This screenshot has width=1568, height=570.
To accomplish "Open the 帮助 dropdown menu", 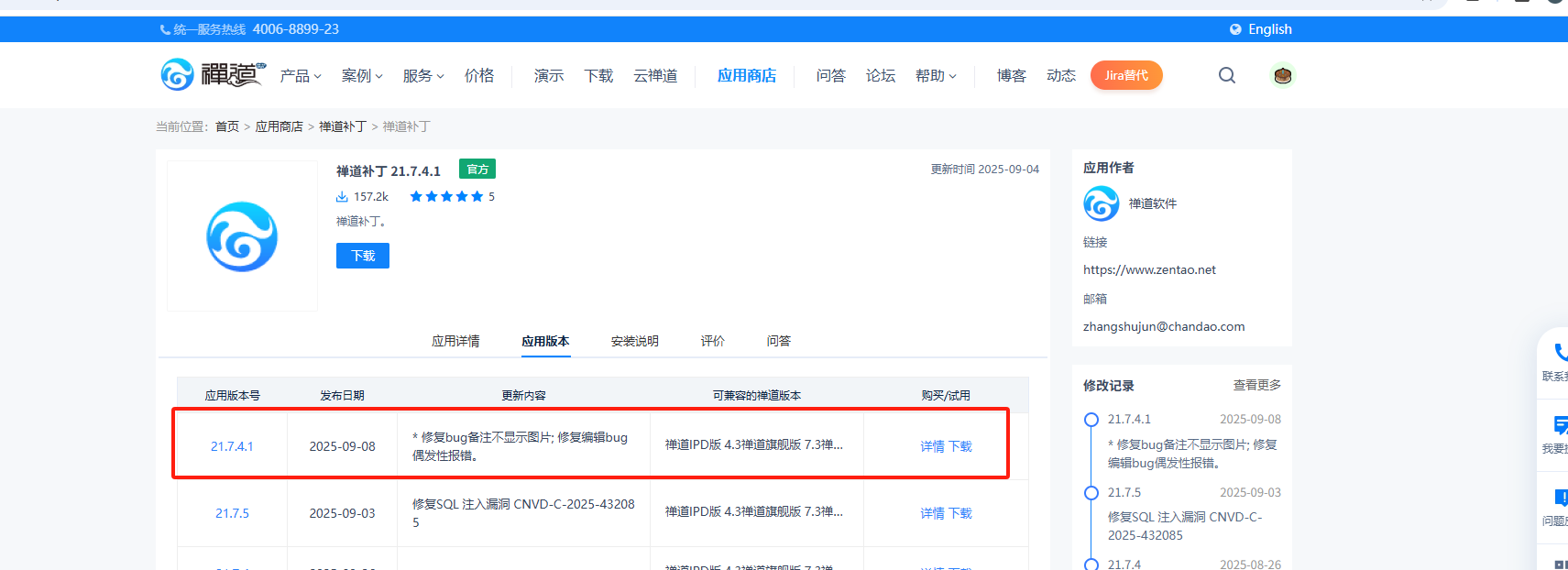I will 936,76.
